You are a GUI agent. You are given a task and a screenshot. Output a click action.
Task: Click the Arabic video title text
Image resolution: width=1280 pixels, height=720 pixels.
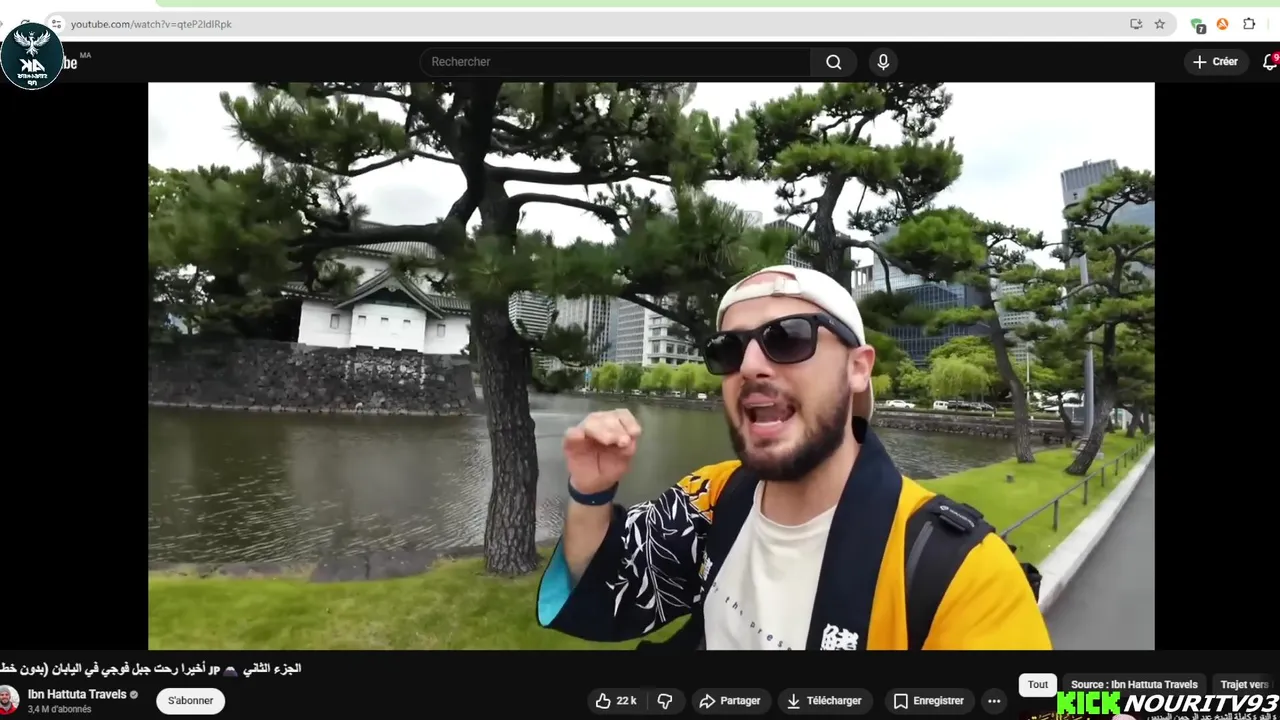150,668
